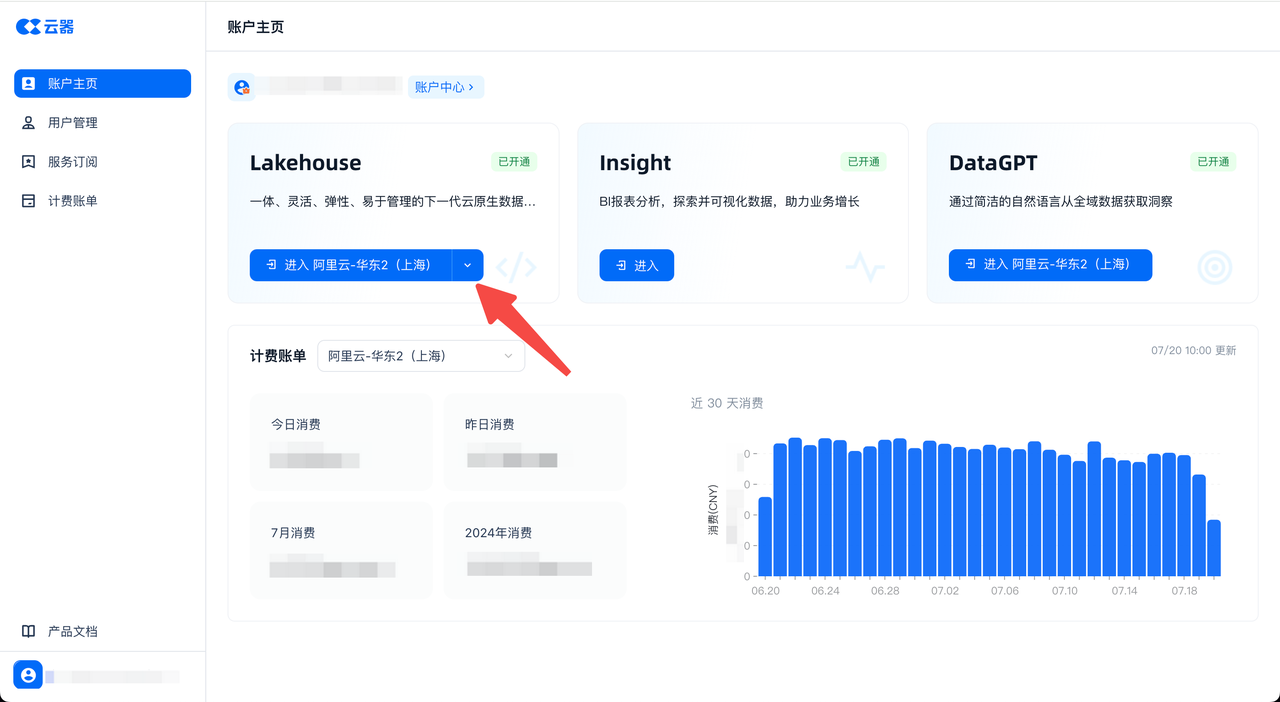1280x702 pixels.
Task: Click the 2024年消费 card
Action: click(x=535, y=550)
